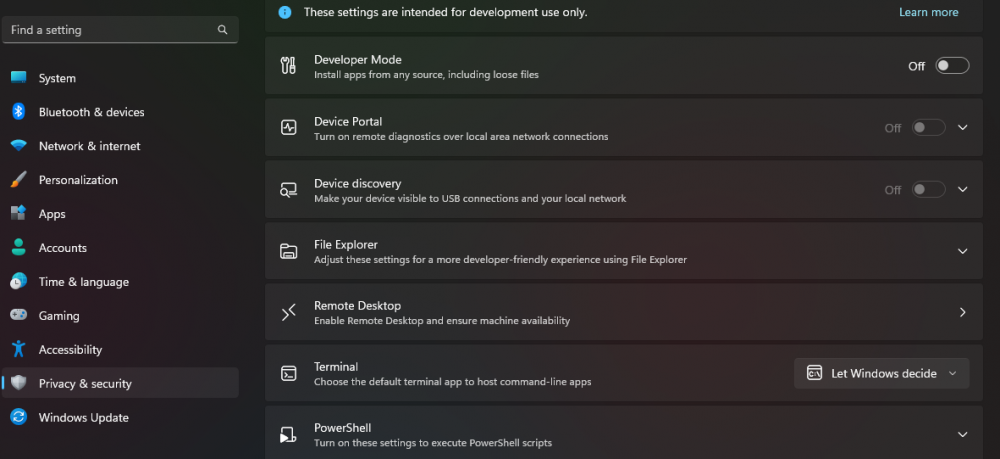Open Windows Update page
1000x459 pixels.
(x=121, y=418)
